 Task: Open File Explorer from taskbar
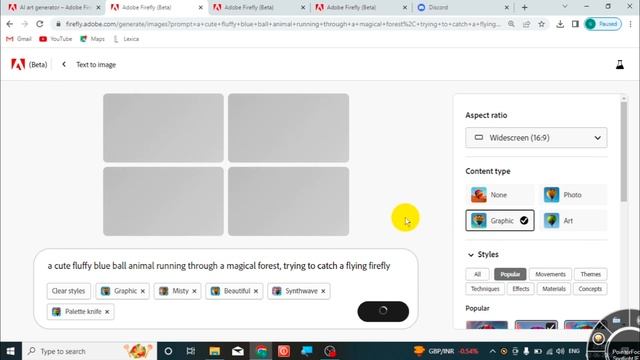click(215, 351)
